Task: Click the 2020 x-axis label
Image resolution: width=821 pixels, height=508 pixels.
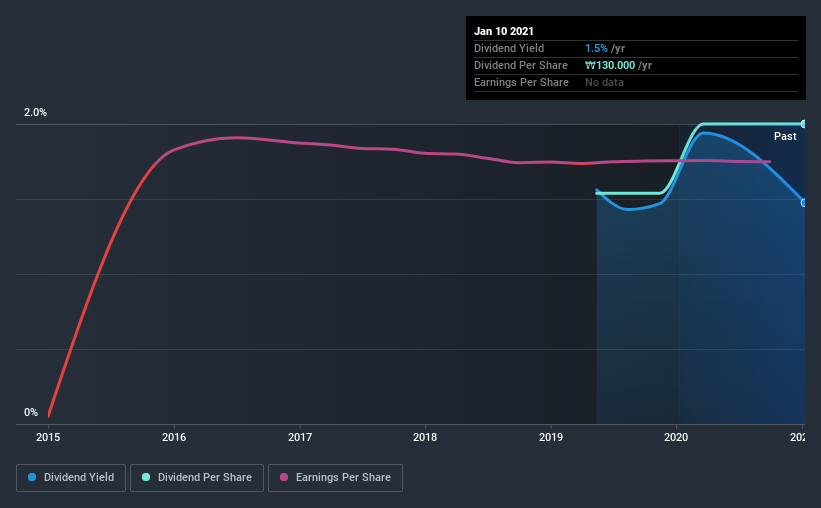Action: coord(676,437)
